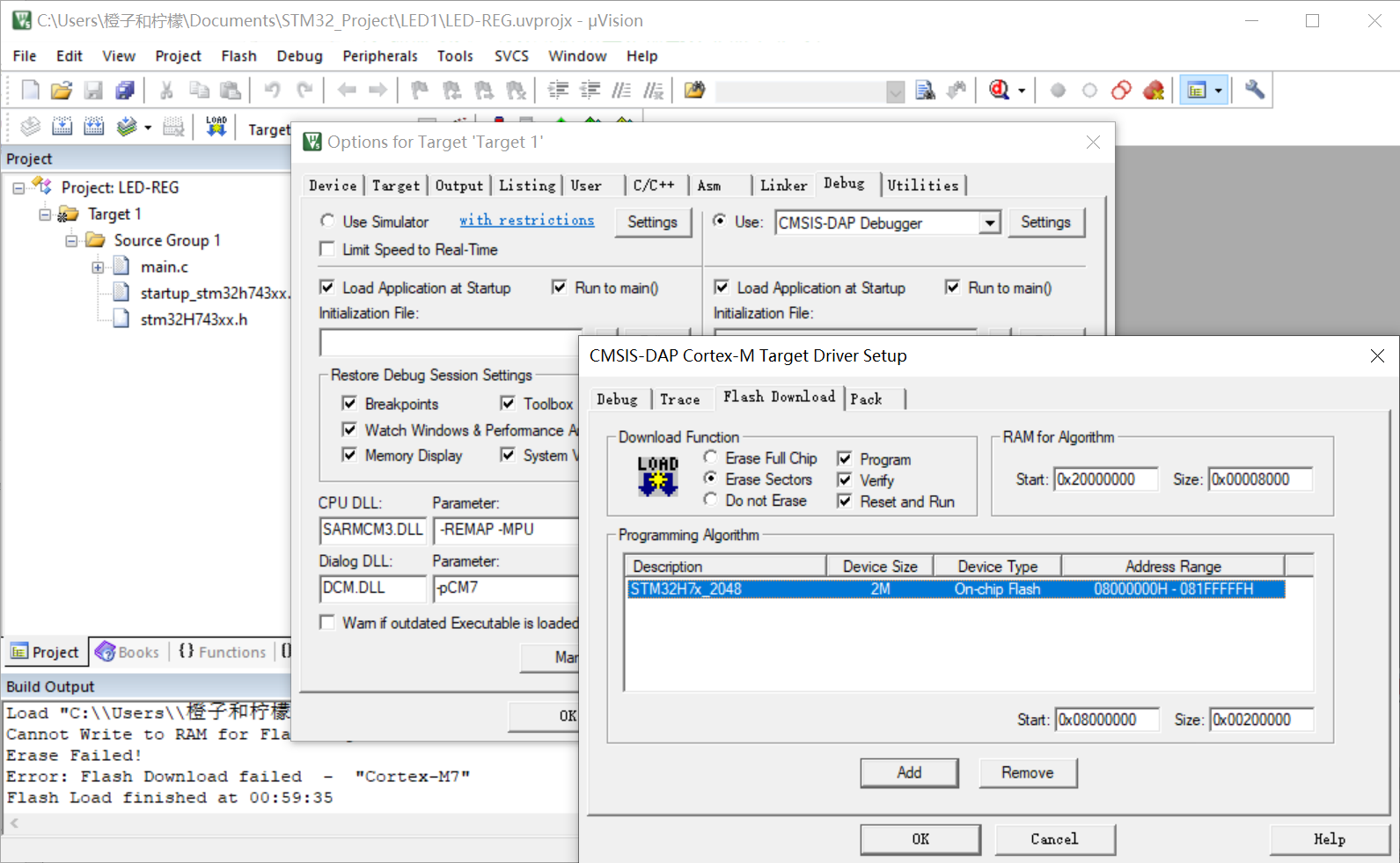Click the Batch Build icon
The height and width of the screenshot is (863, 1400).
click(127, 127)
